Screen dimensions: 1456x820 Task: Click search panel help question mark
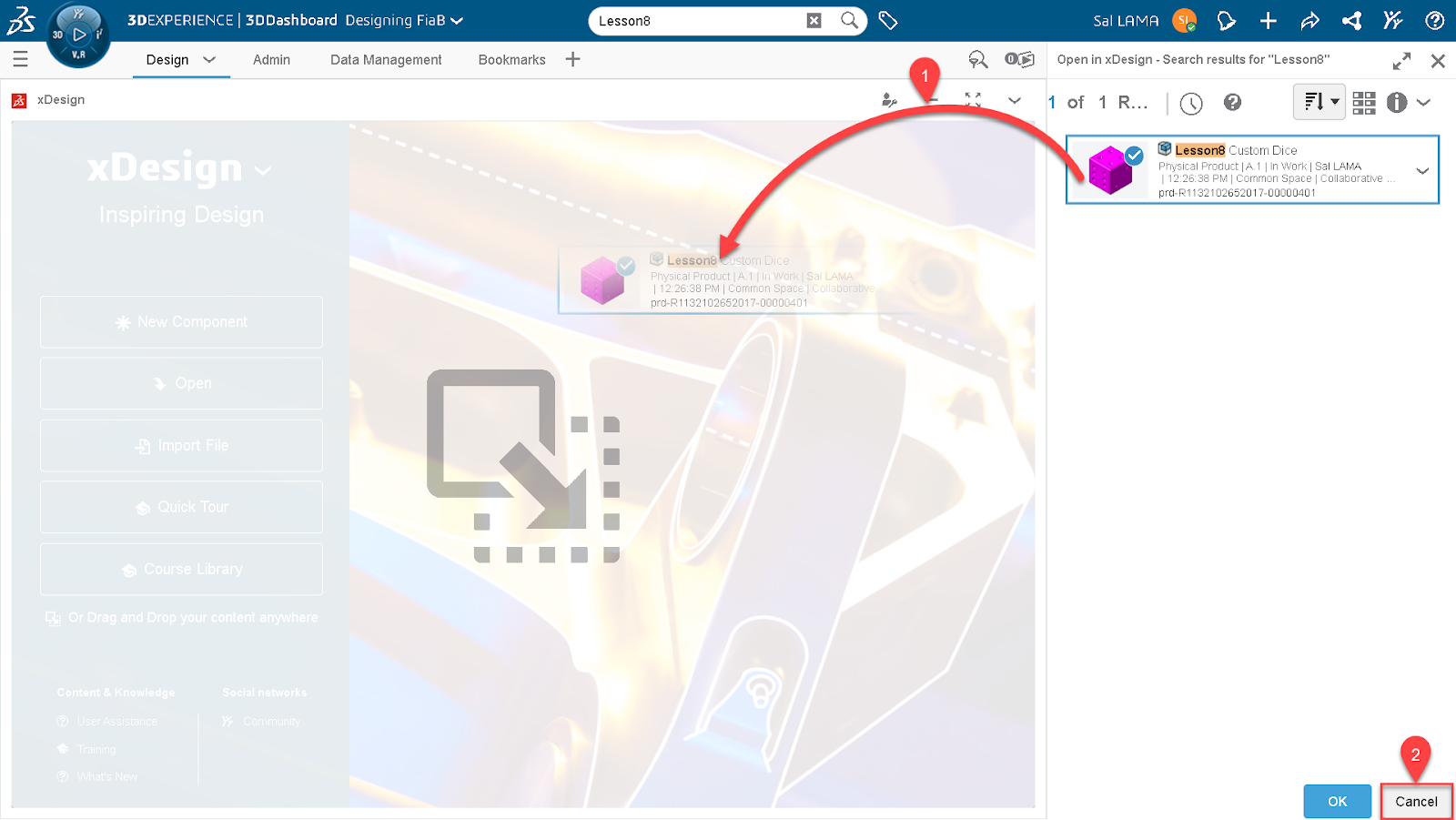coord(1232,102)
